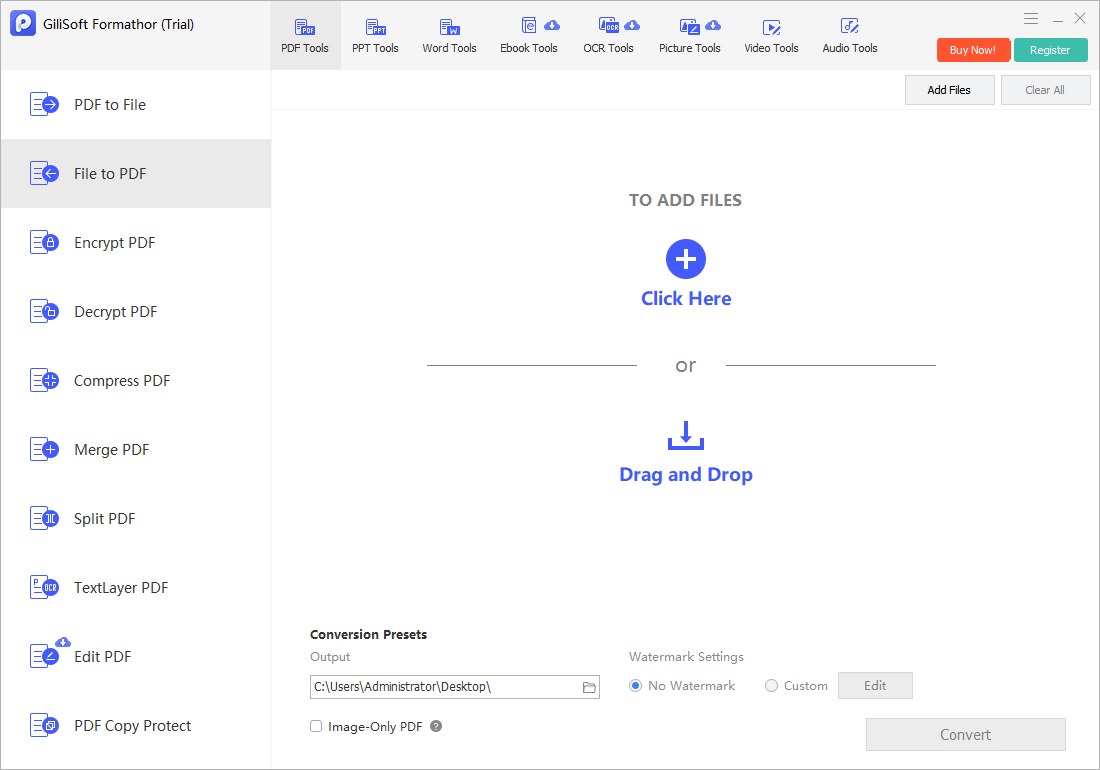Click the TextLayer PDF OCR icon
Screen dimensions: 1100x770
point(44,588)
